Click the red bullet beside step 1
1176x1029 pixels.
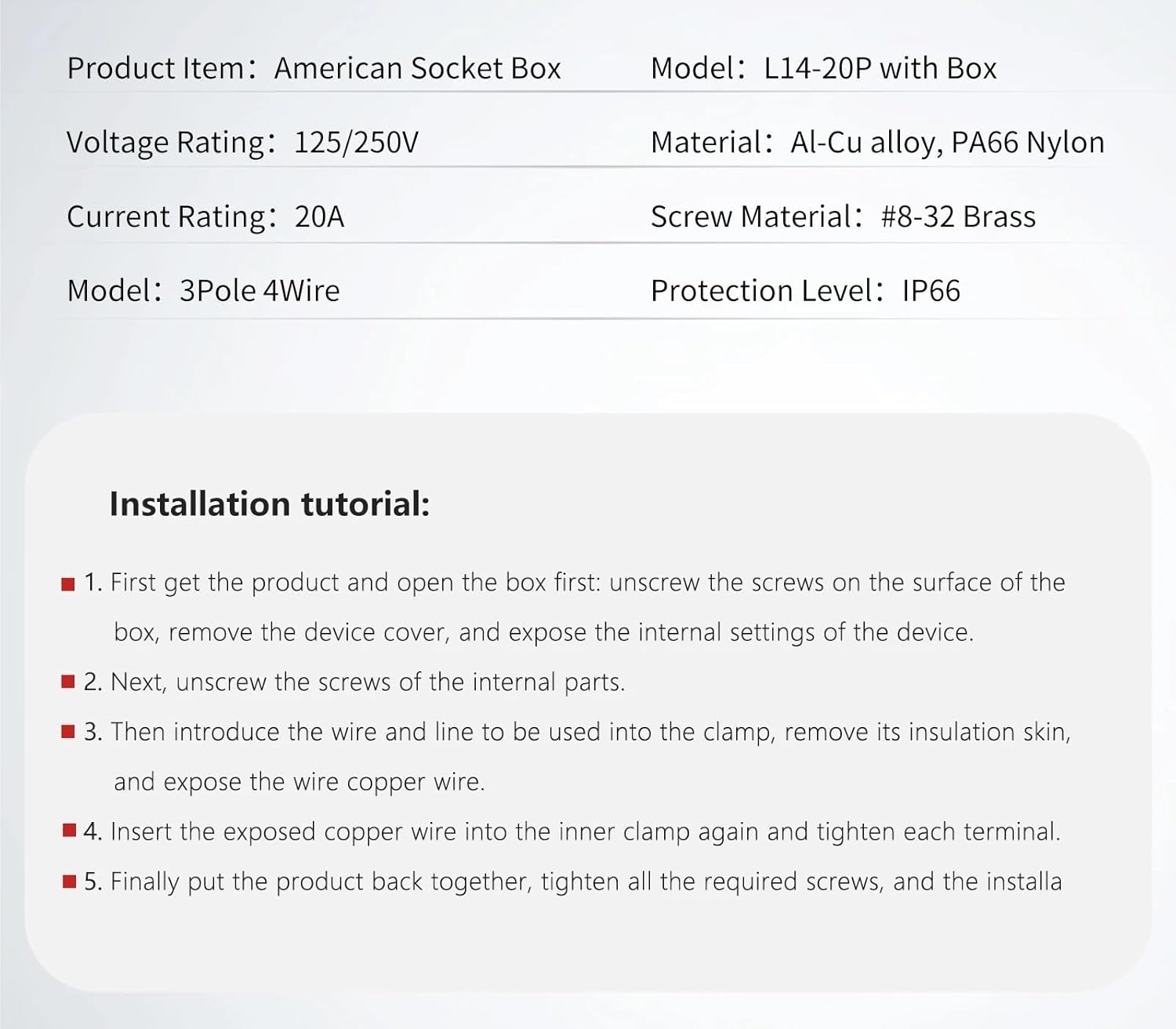click(68, 584)
